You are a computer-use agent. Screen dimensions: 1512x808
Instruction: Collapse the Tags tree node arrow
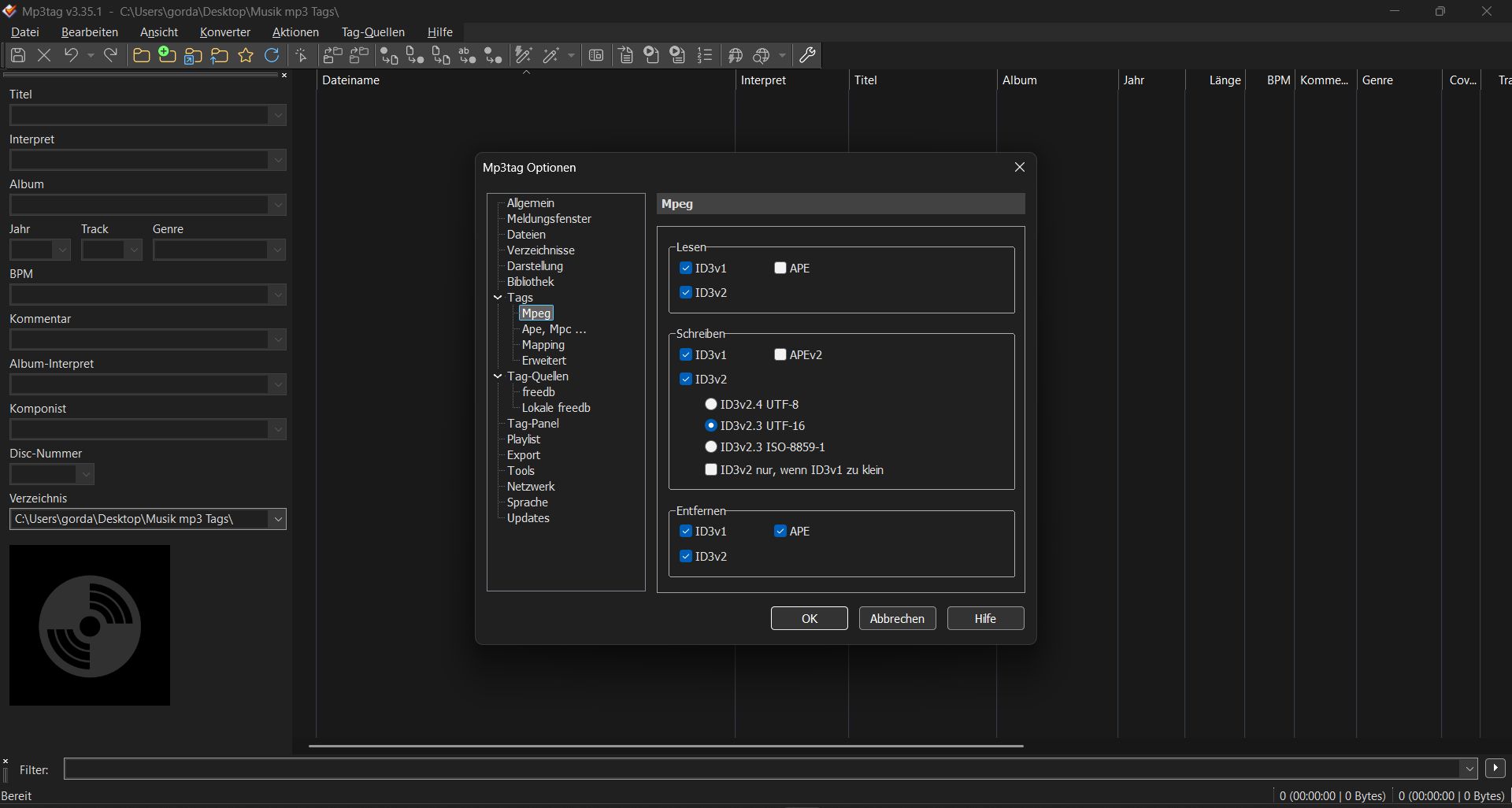[498, 298]
